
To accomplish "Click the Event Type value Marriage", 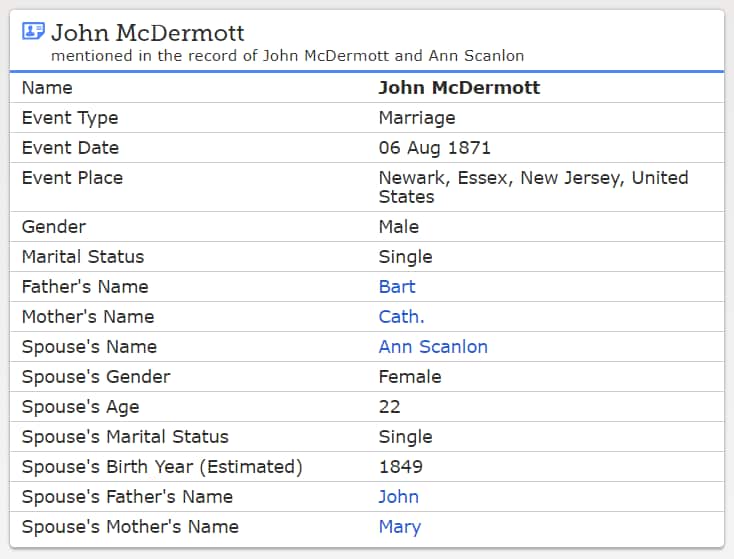I will (x=417, y=118).
